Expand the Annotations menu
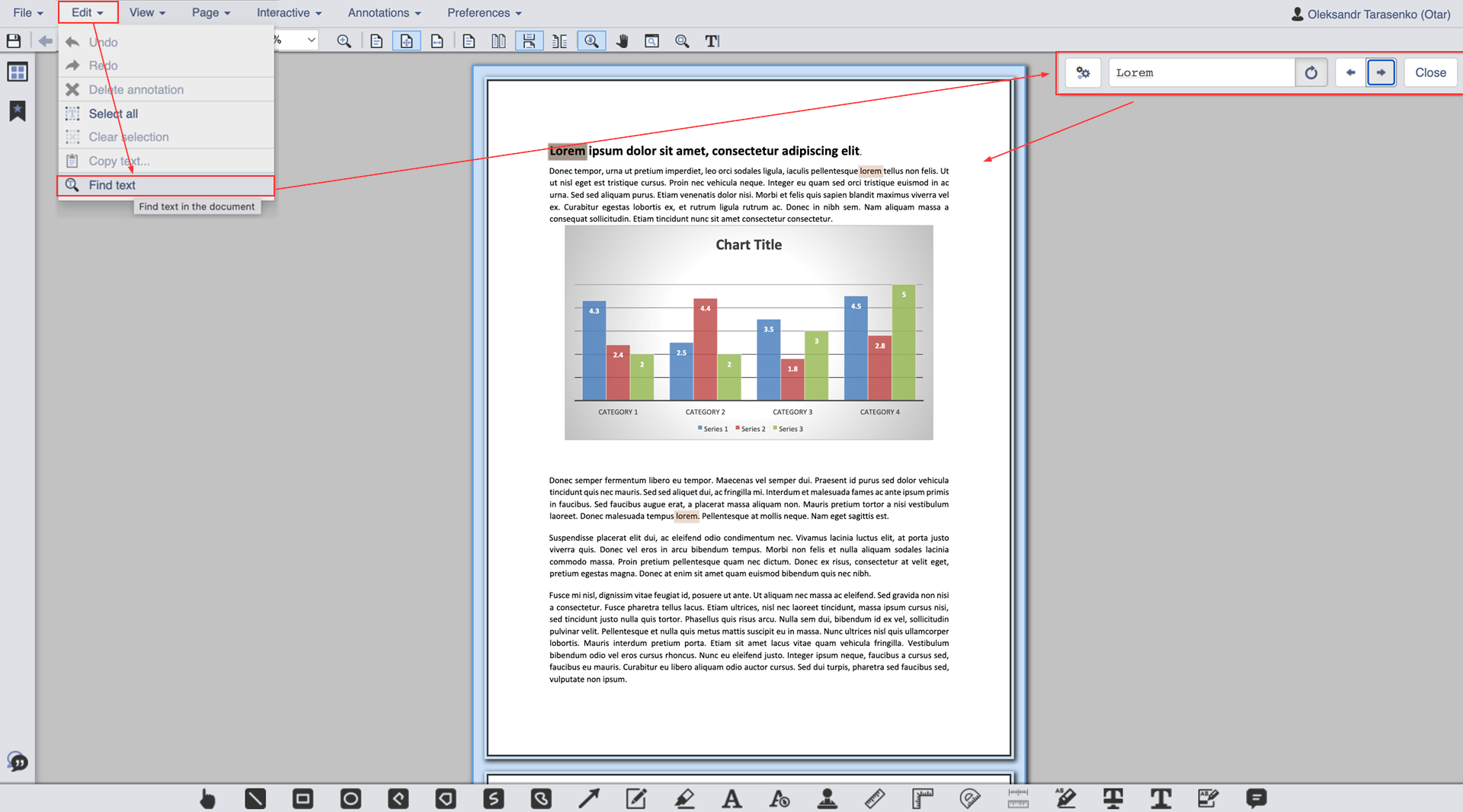Screen dimensions: 1463x812 (x=384, y=13)
